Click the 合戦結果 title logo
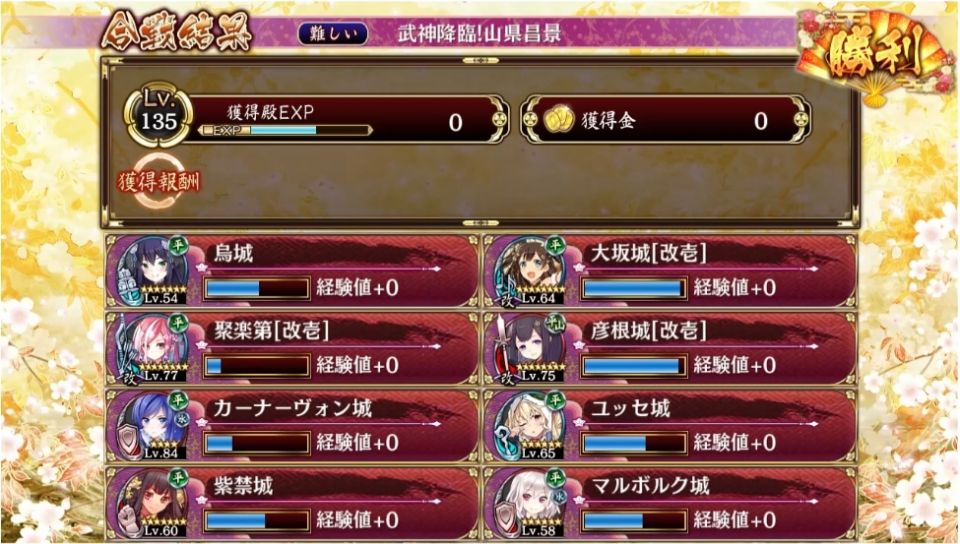Screen dimensions: 960x544 pyautogui.click(x=177, y=29)
